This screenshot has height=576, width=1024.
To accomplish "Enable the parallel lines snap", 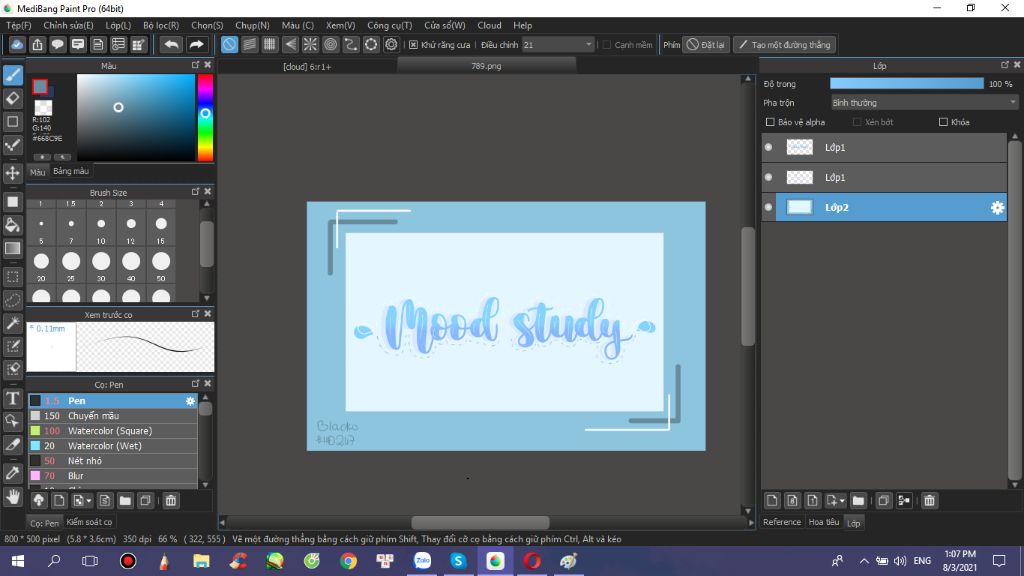I will (249, 44).
